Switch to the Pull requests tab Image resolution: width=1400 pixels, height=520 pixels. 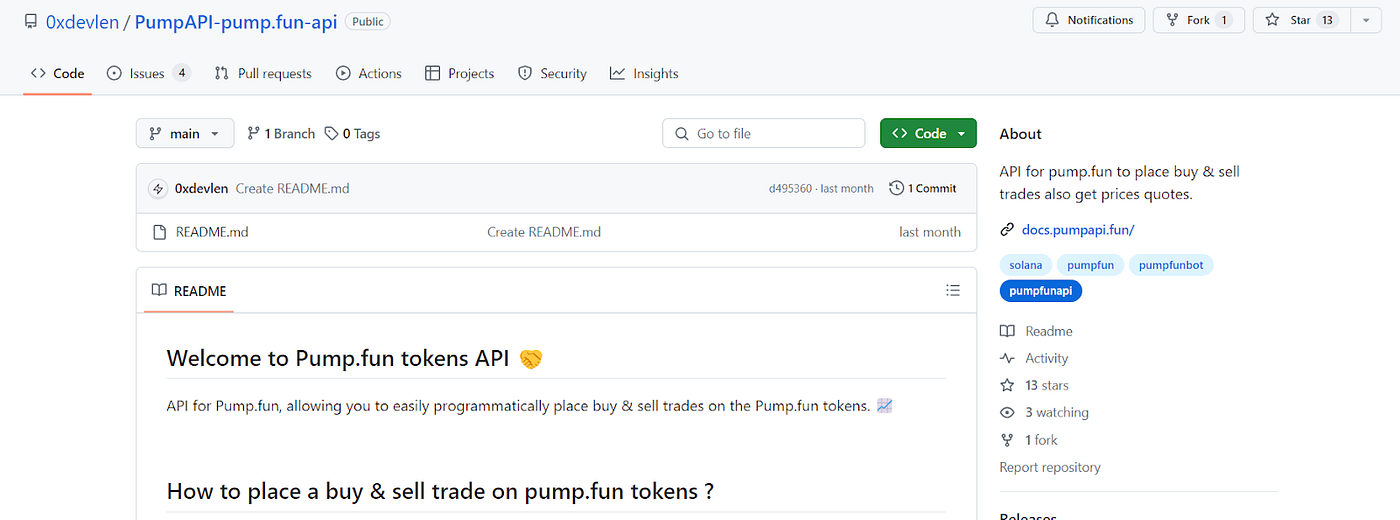pyautogui.click(x=263, y=73)
